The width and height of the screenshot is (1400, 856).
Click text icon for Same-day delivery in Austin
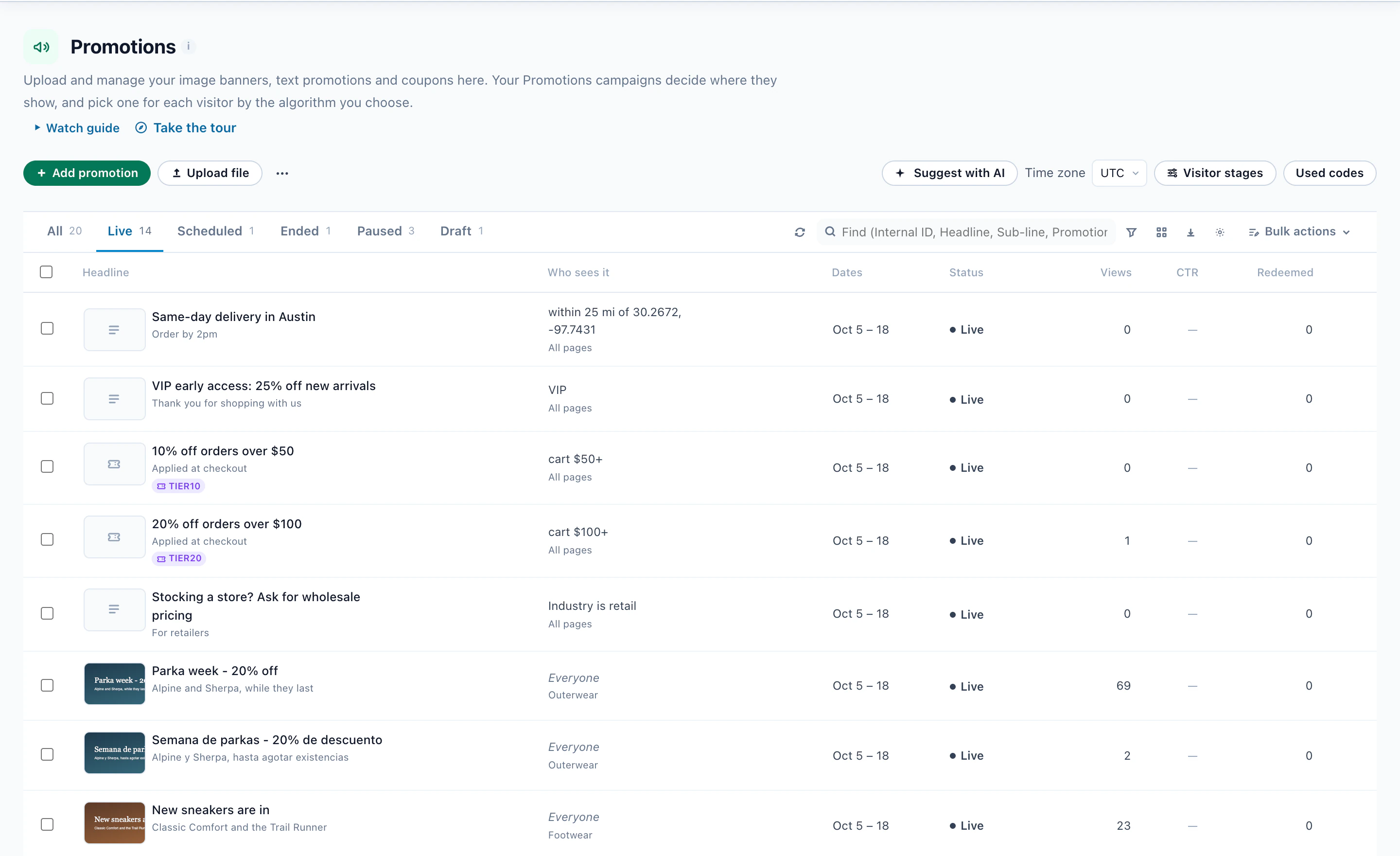114,330
